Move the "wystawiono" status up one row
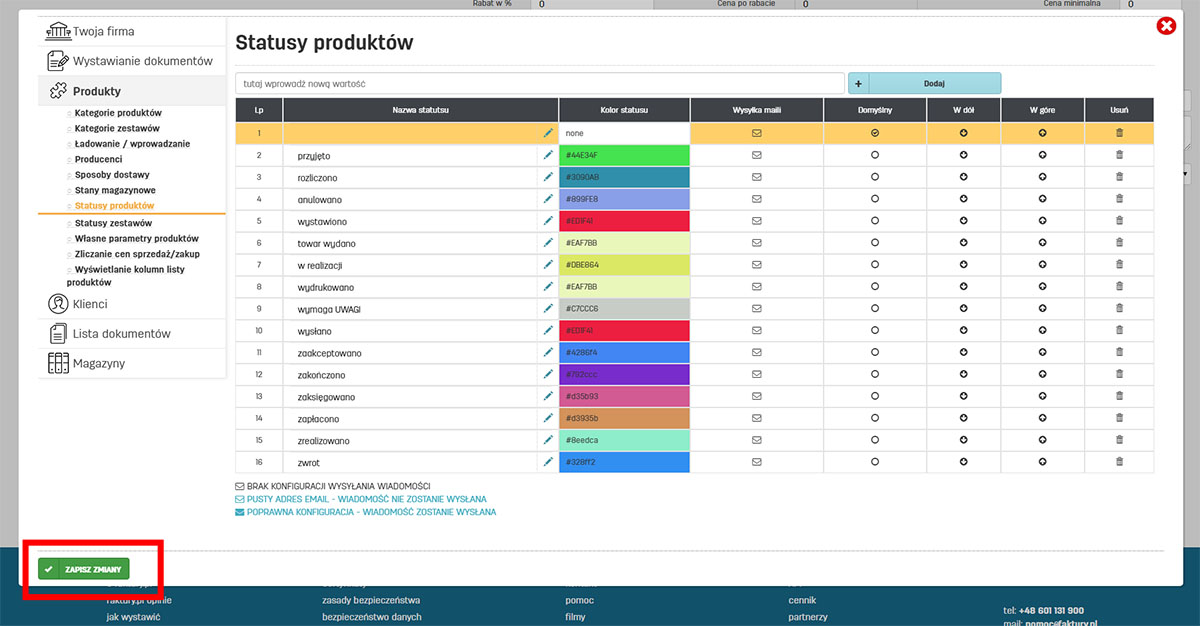 coord(1041,219)
